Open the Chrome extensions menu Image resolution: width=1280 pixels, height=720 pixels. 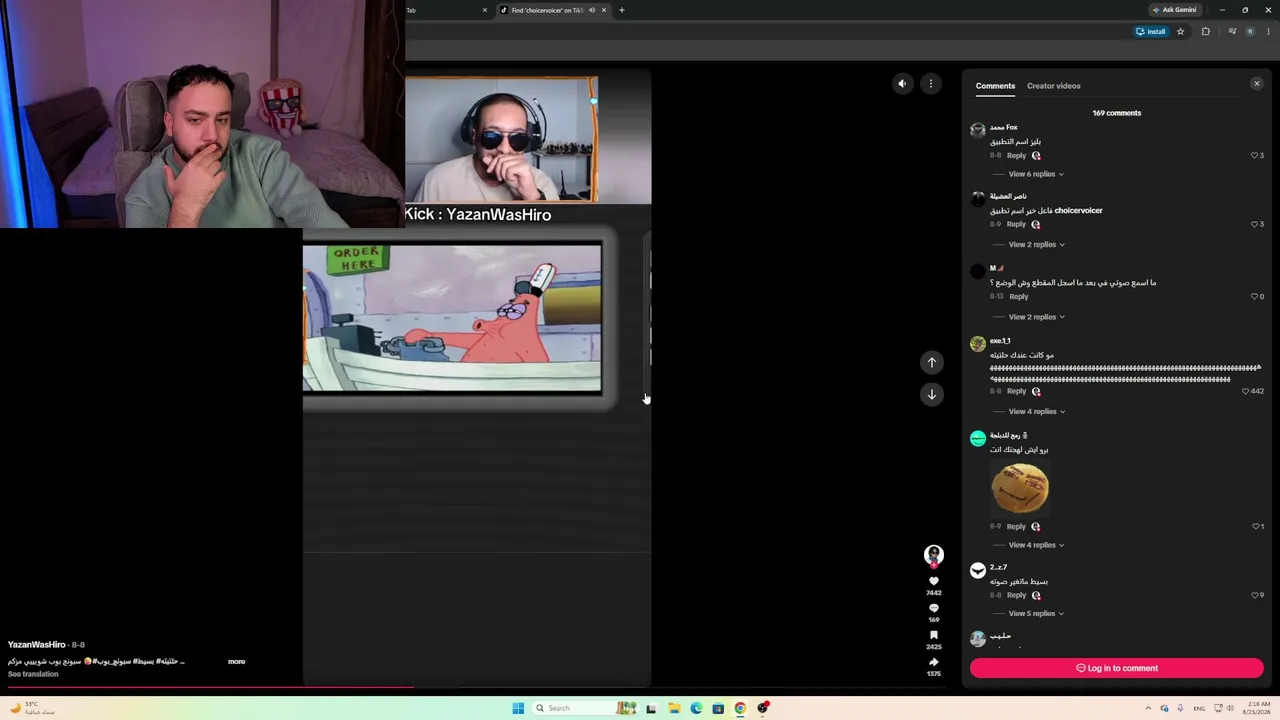tap(1205, 31)
